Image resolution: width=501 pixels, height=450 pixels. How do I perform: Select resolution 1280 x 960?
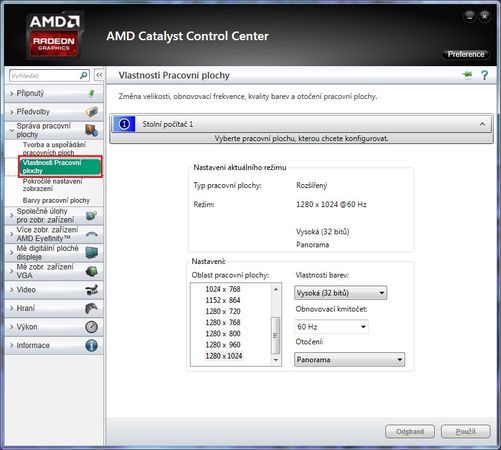pos(223,345)
